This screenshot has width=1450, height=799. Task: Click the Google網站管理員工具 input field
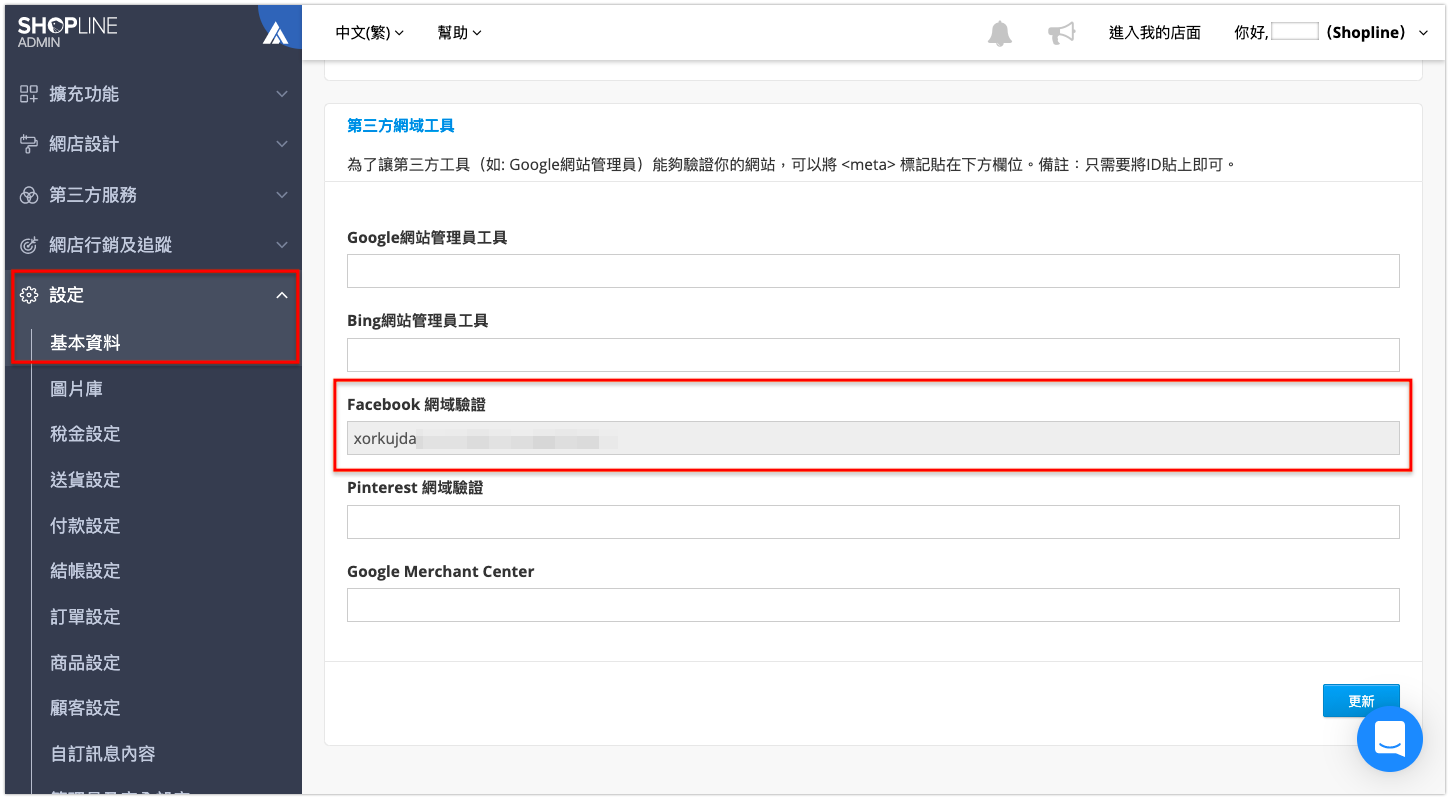tap(872, 270)
